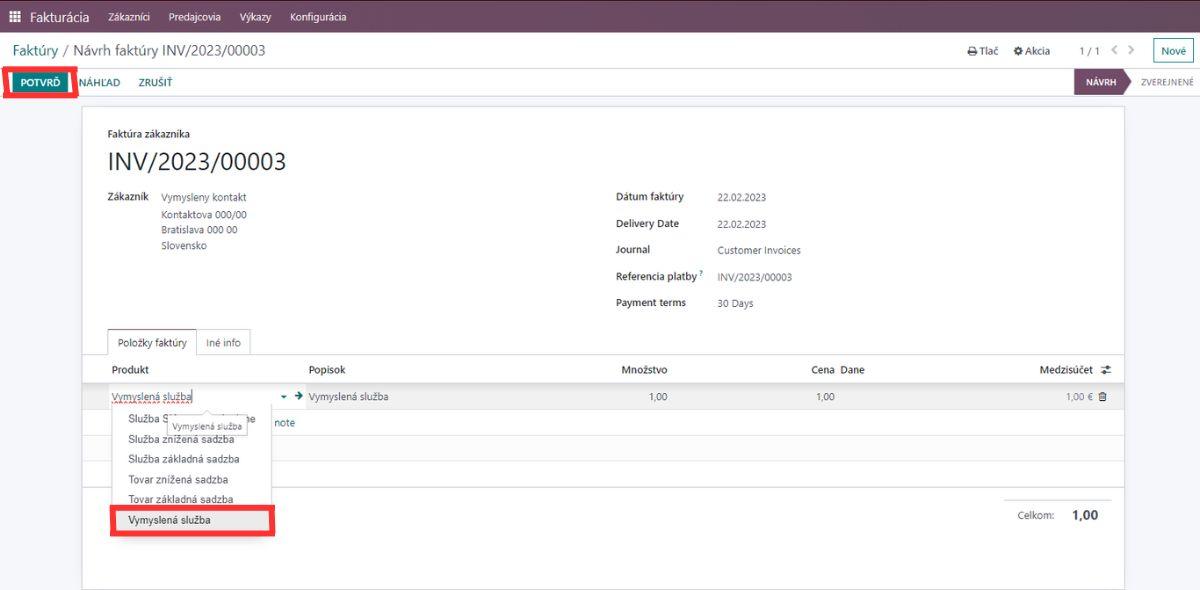Screen dimensions: 1200x590
Task: Click the Faktúry breadcrumb link
Action: (34, 50)
